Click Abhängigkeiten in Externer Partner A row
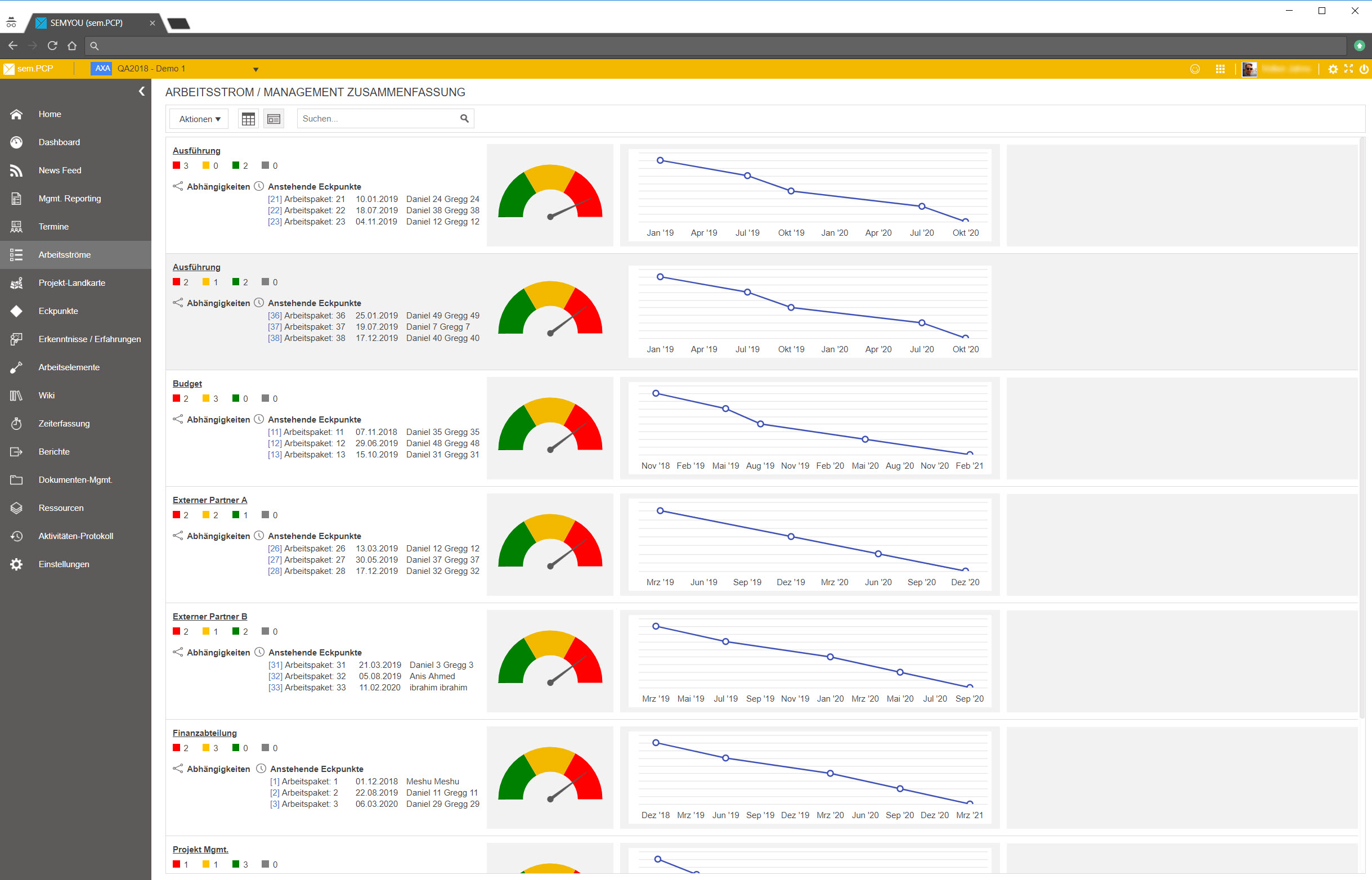 click(218, 537)
